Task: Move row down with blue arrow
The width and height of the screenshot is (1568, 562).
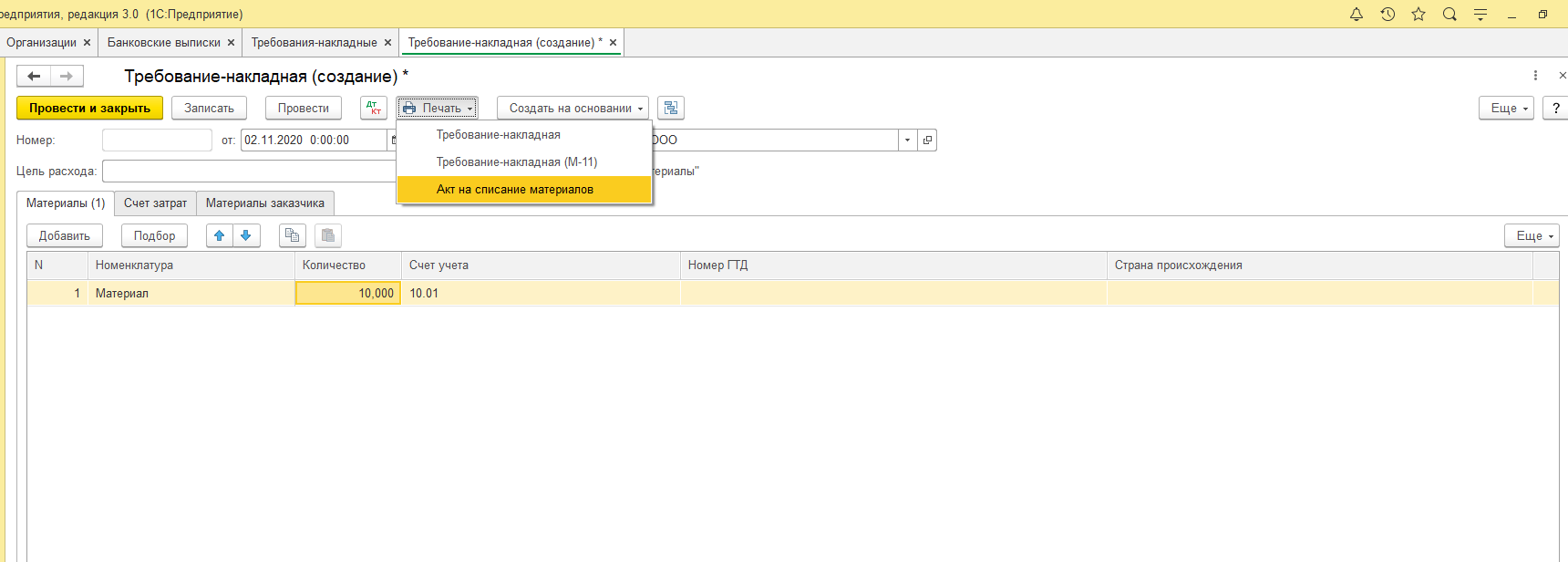Action: (x=246, y=235)
